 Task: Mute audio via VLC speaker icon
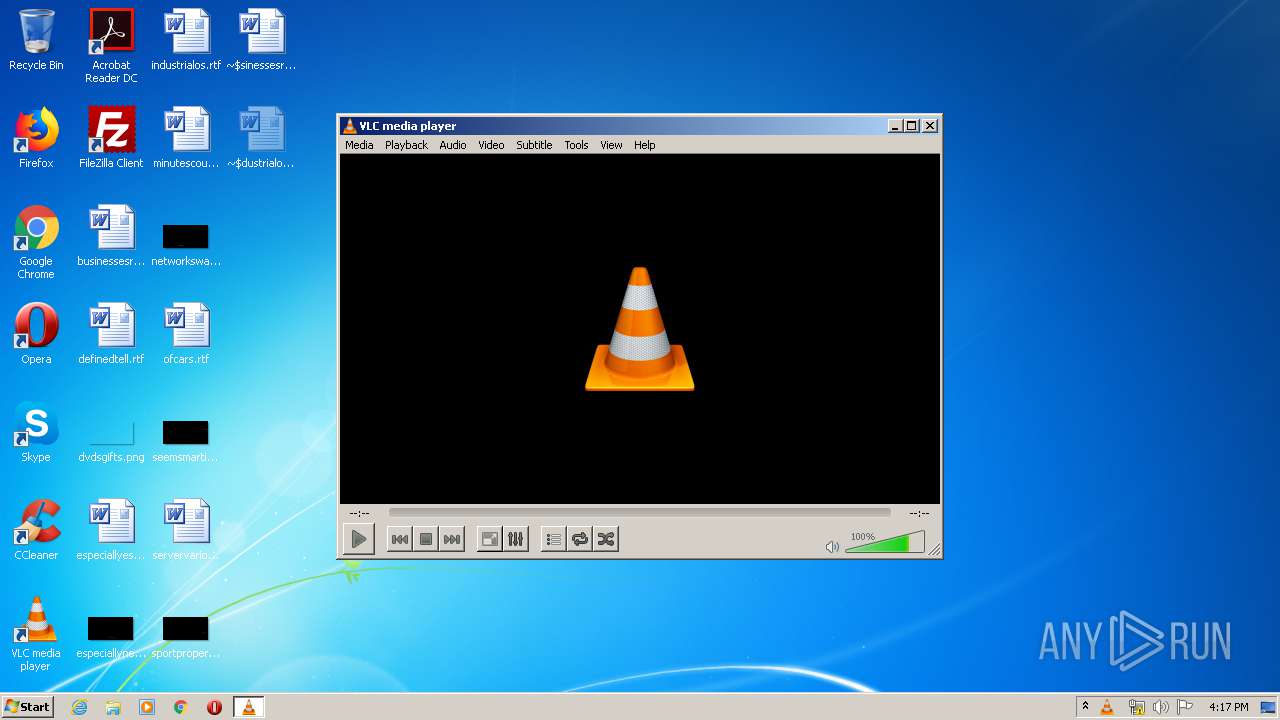(832, 546)
